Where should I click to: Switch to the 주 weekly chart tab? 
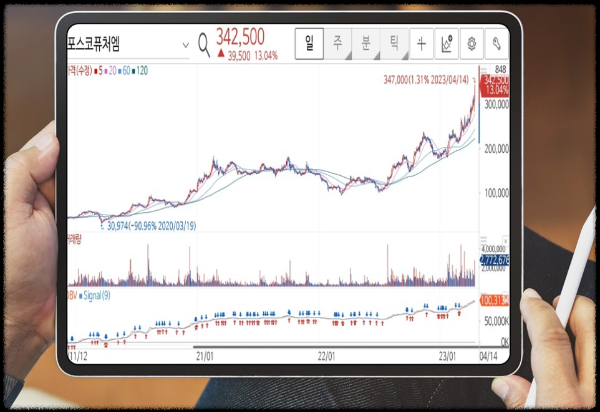pyautogui.click(x=338, y=44)
